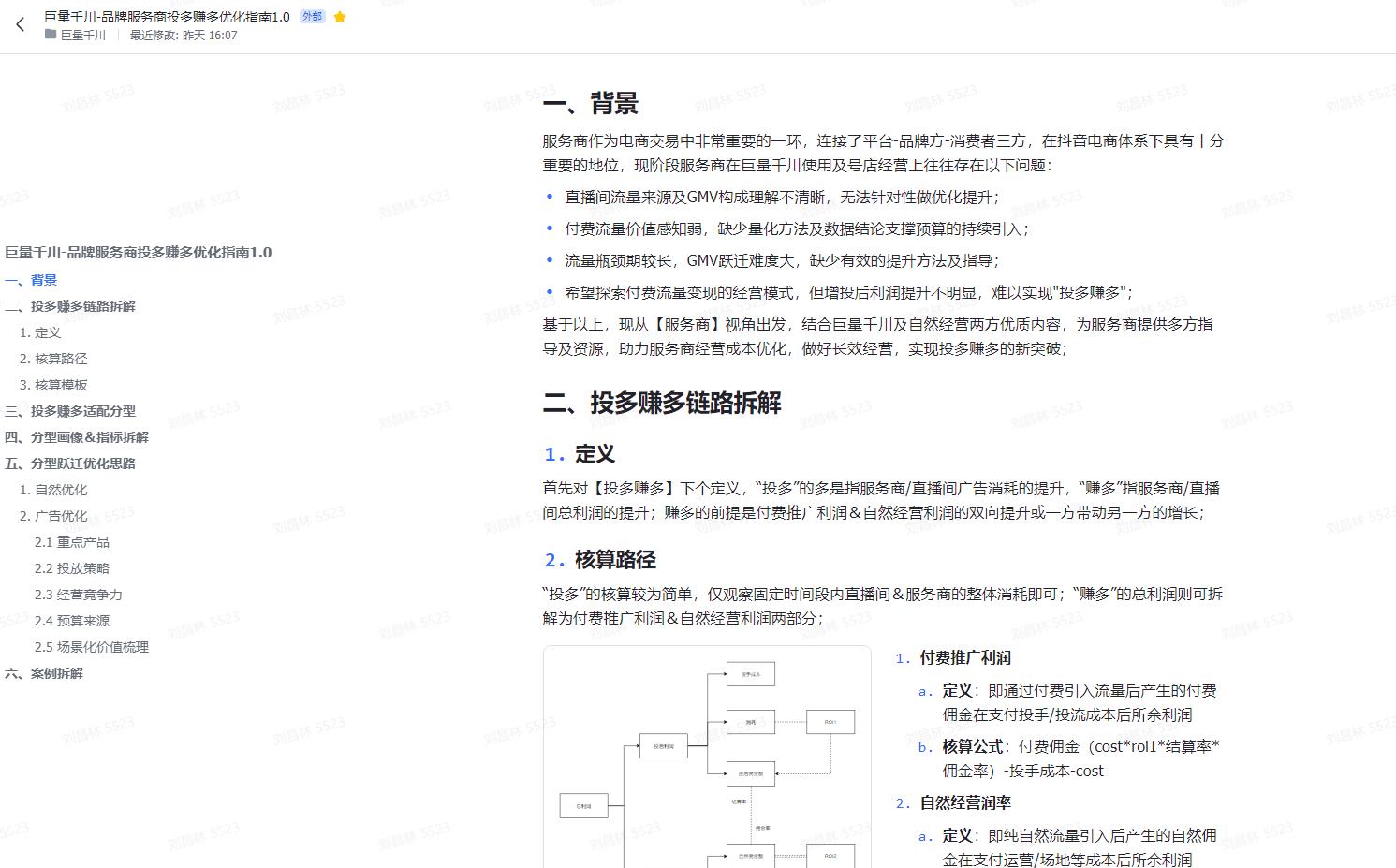1396x868 pixels.
Task: Open 2.5 场景化价值梳理 in outline
Action: click(91, 646)
